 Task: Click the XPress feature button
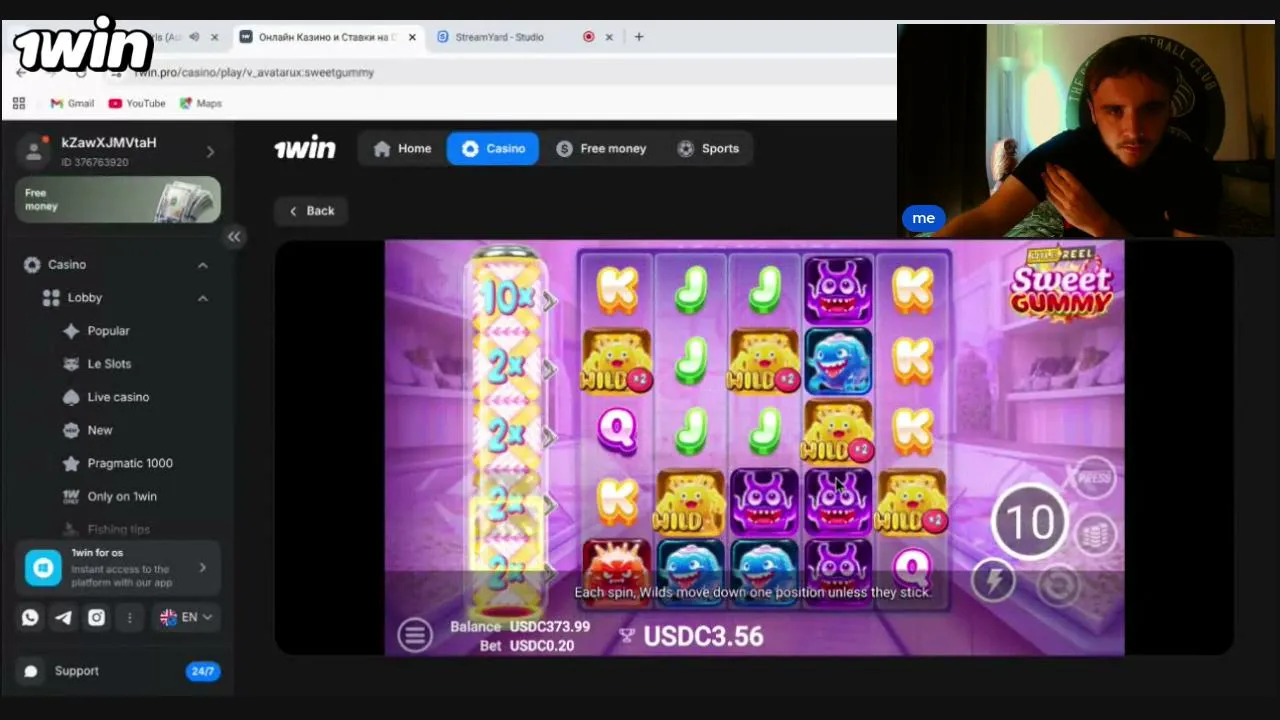point(1093,478)
